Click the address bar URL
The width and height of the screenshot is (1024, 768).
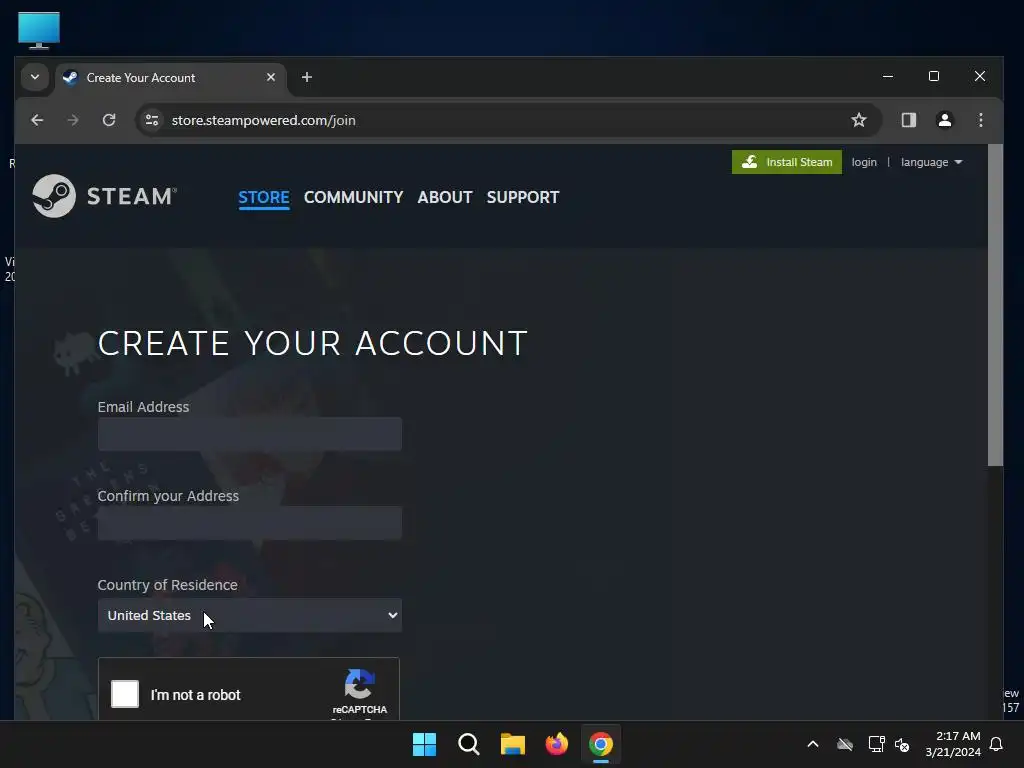[x=263, y=120]
